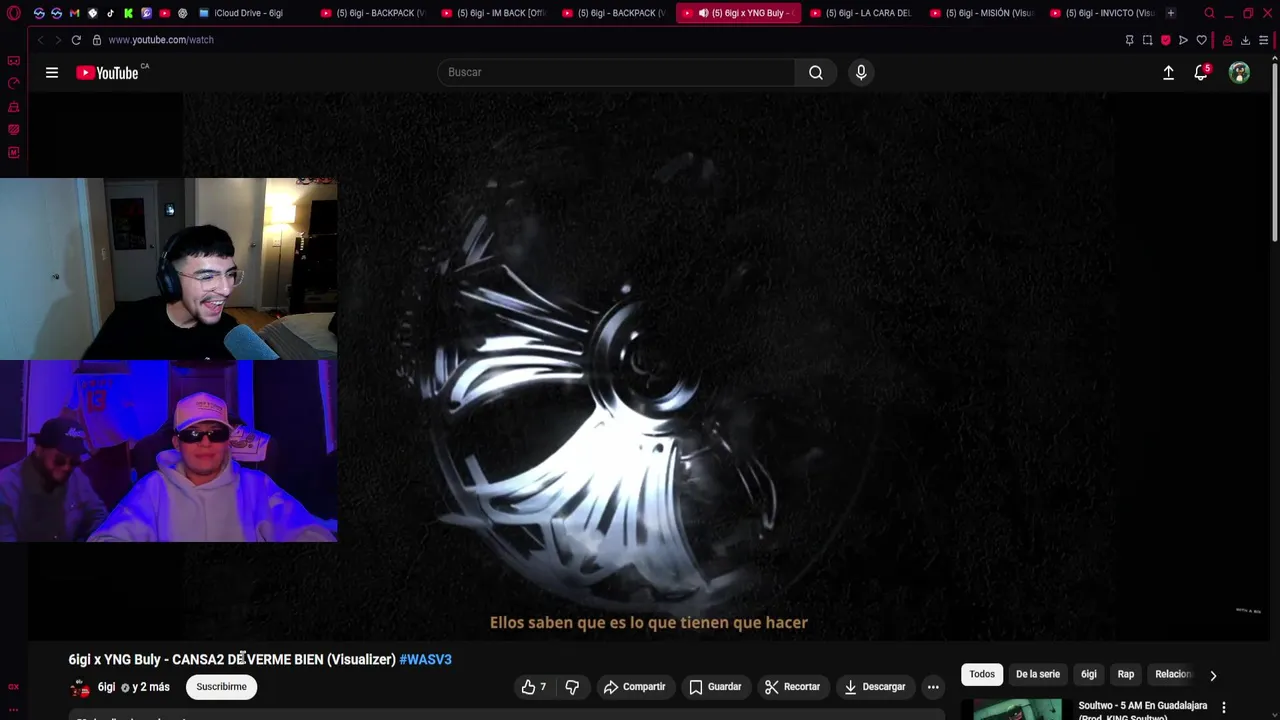1280x720 pixels.
Task: Open the #WASV3 hashtag link
Action: coord(425,659)
